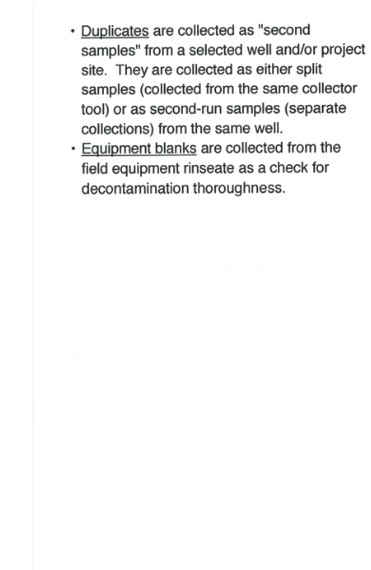Viewport: 371px width, 570px height.
Task: Click the bullet before Equipment blanks
Action: 73,148
